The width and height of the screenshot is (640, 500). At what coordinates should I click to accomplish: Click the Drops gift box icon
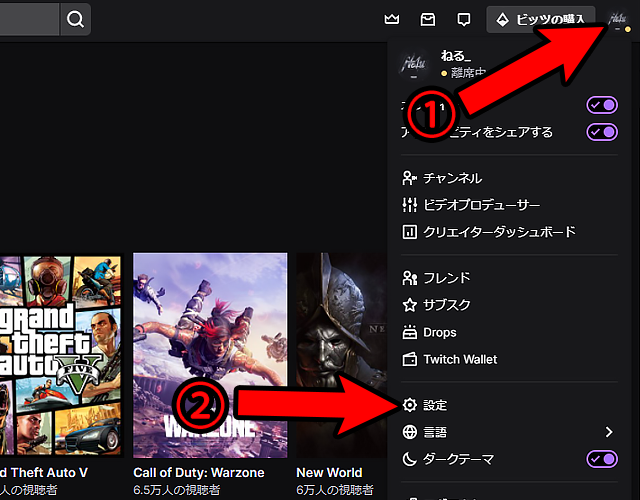coord(410,332)
